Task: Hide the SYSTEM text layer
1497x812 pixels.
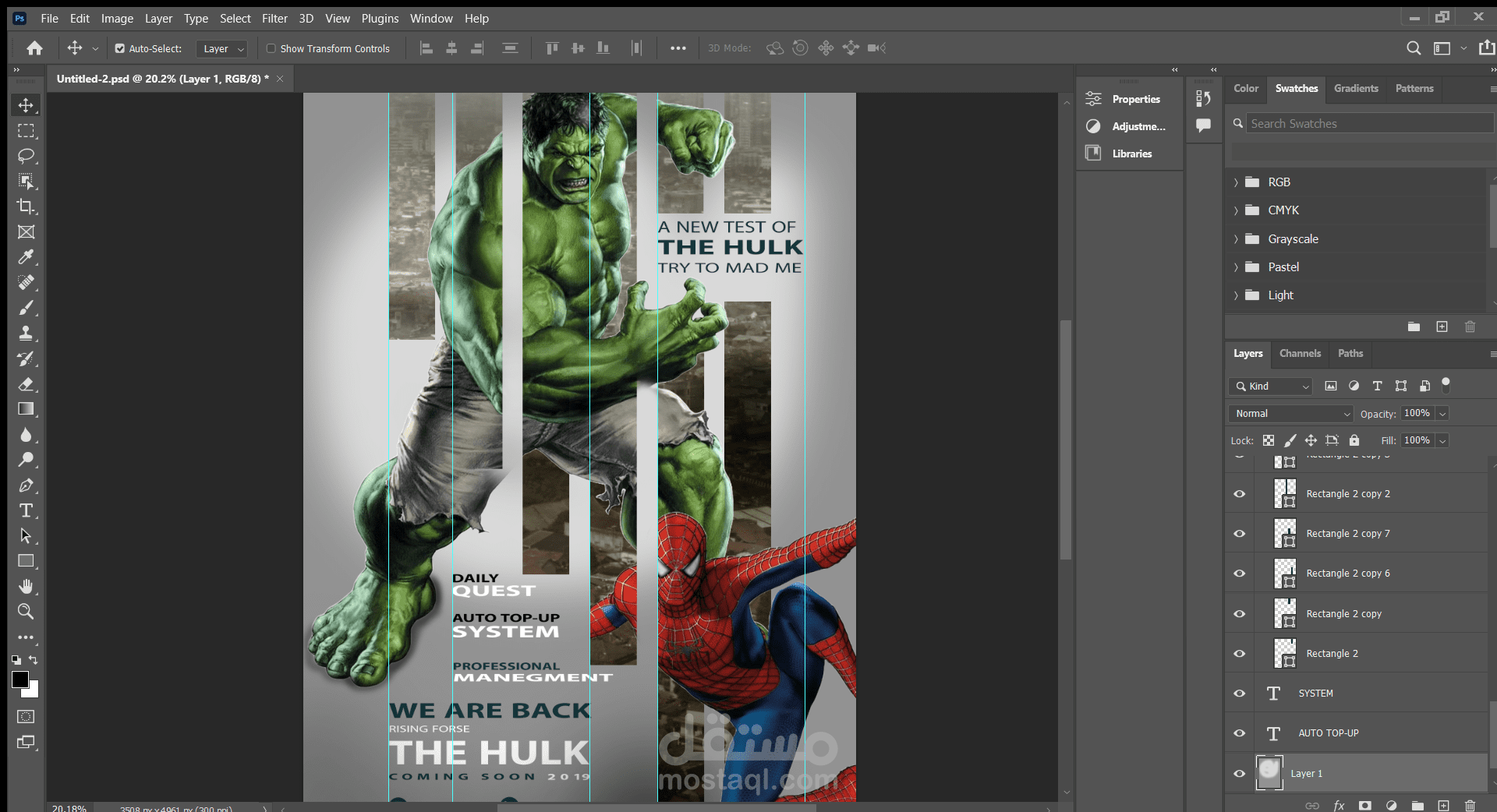Action: tap(1240, 694)
